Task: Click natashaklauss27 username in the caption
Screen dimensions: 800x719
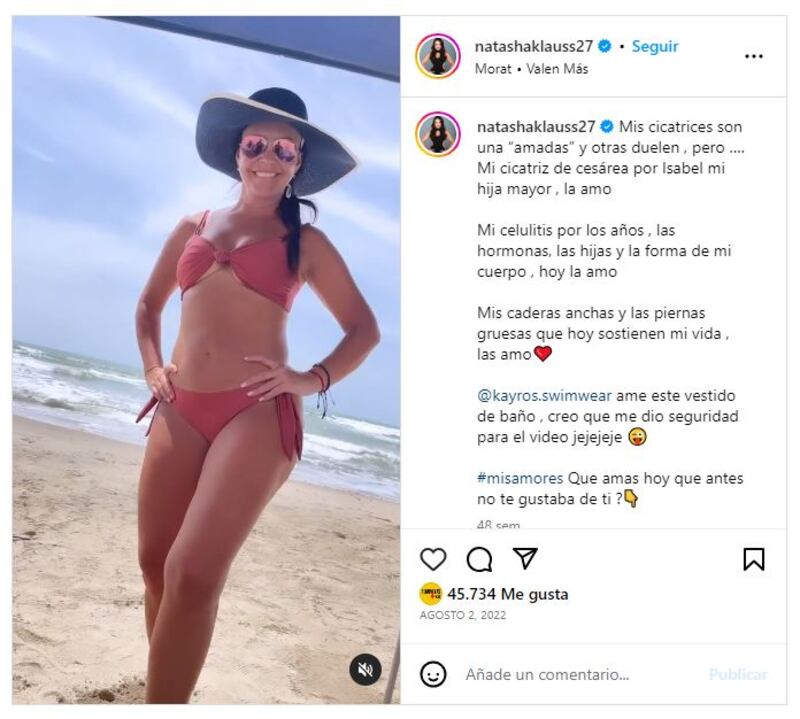Action: point(536,127)
